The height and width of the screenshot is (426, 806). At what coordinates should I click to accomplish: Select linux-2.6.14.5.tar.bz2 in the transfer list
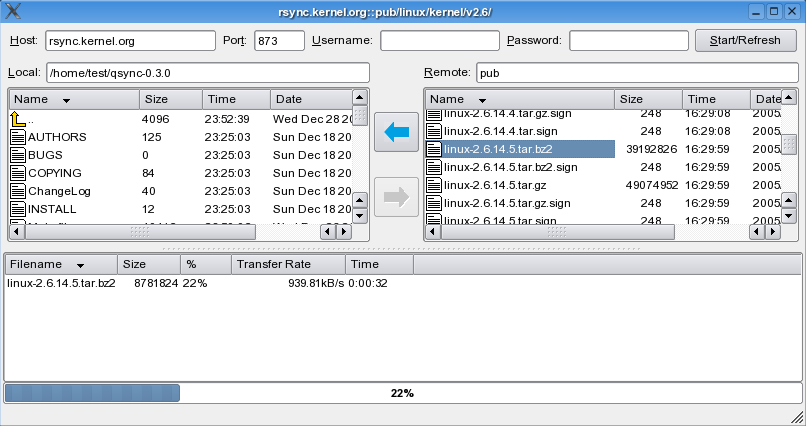coord(61,283)
